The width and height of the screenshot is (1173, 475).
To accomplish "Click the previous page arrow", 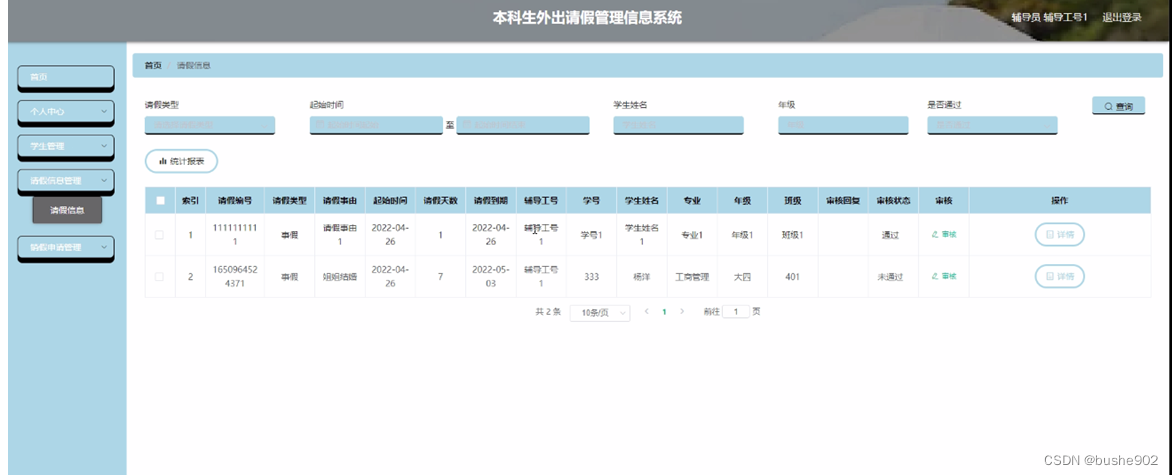I will click(646, 312).
